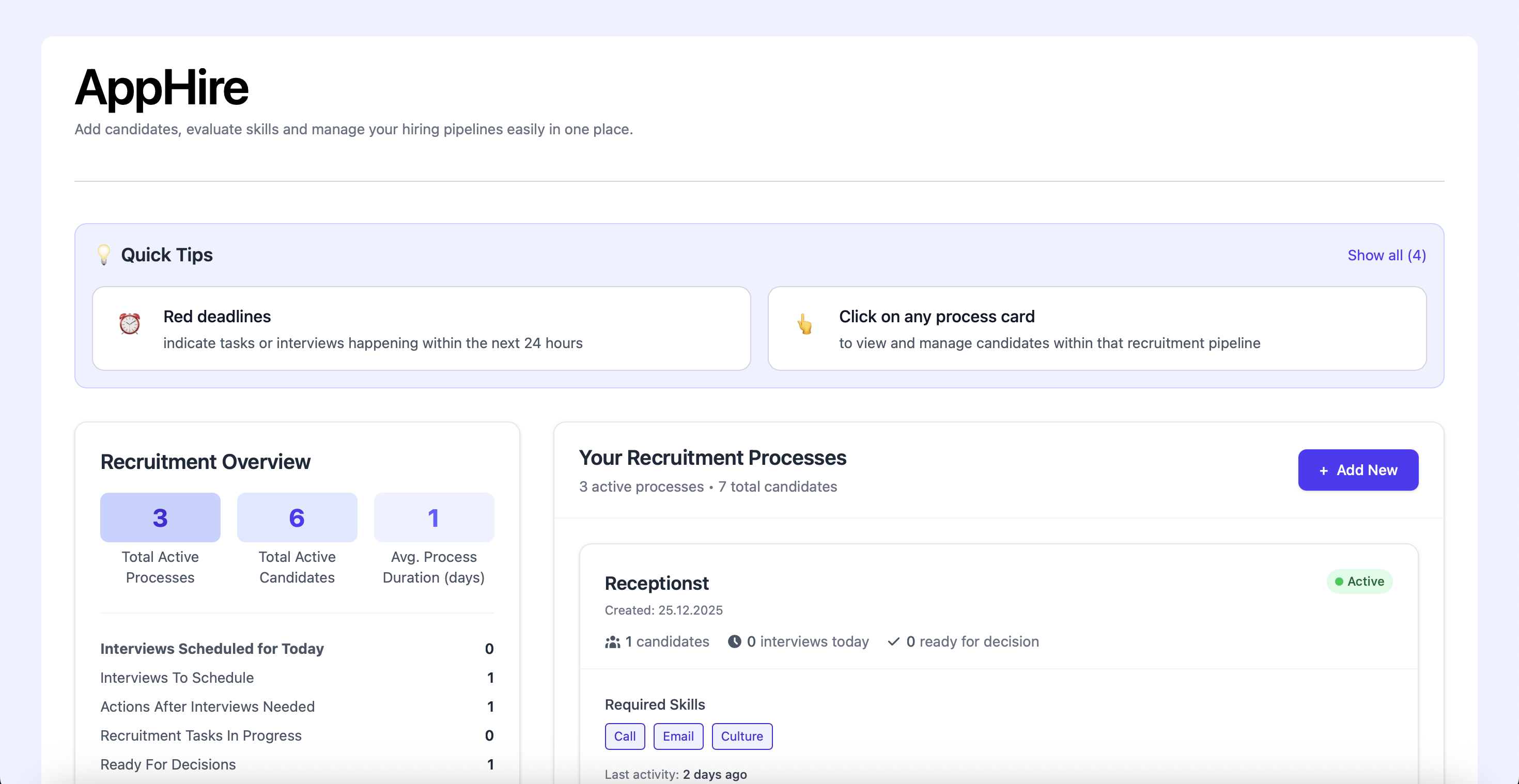Click the Add New button
The width and height of the screenshot is (1519, 784).
tap(1358, 471)
